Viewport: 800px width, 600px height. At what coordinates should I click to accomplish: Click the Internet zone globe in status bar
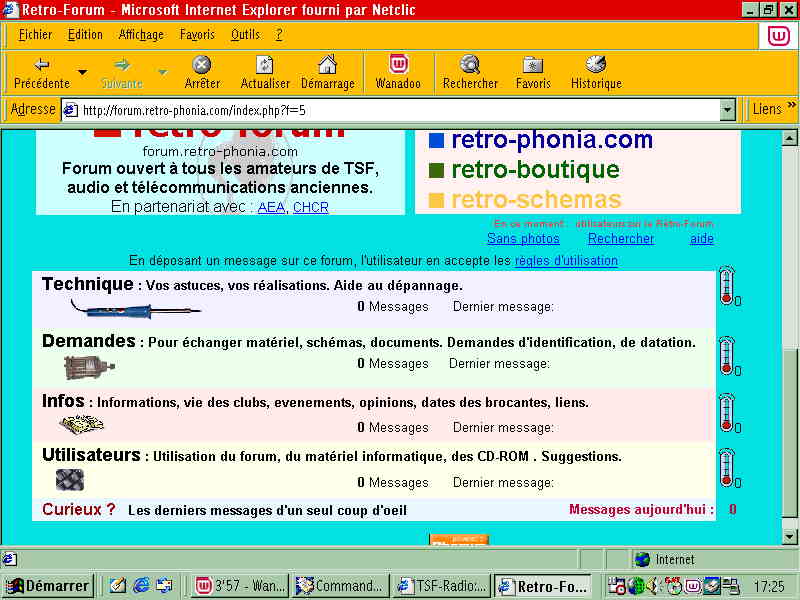coord(642,560)
